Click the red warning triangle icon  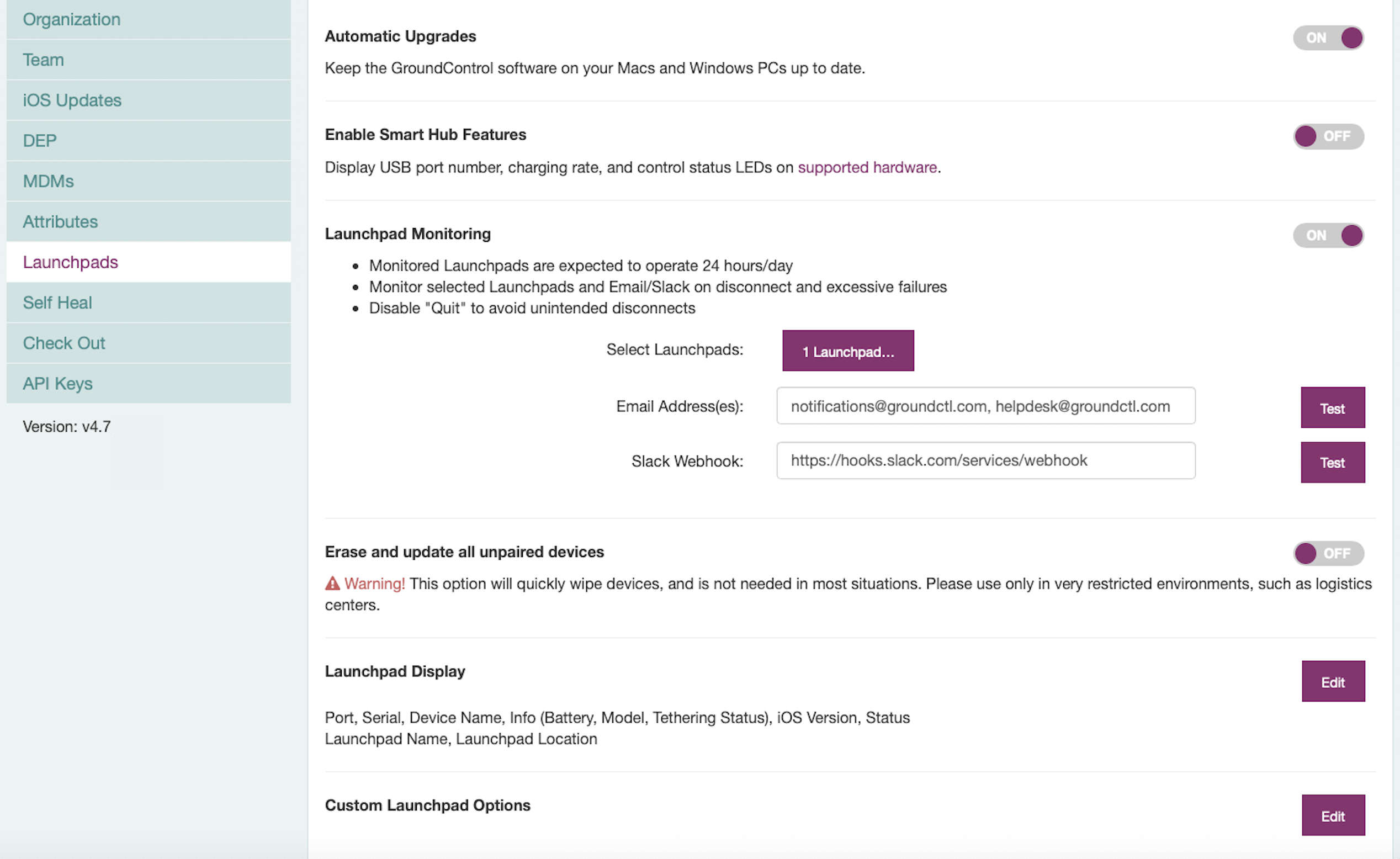[332, 584]
